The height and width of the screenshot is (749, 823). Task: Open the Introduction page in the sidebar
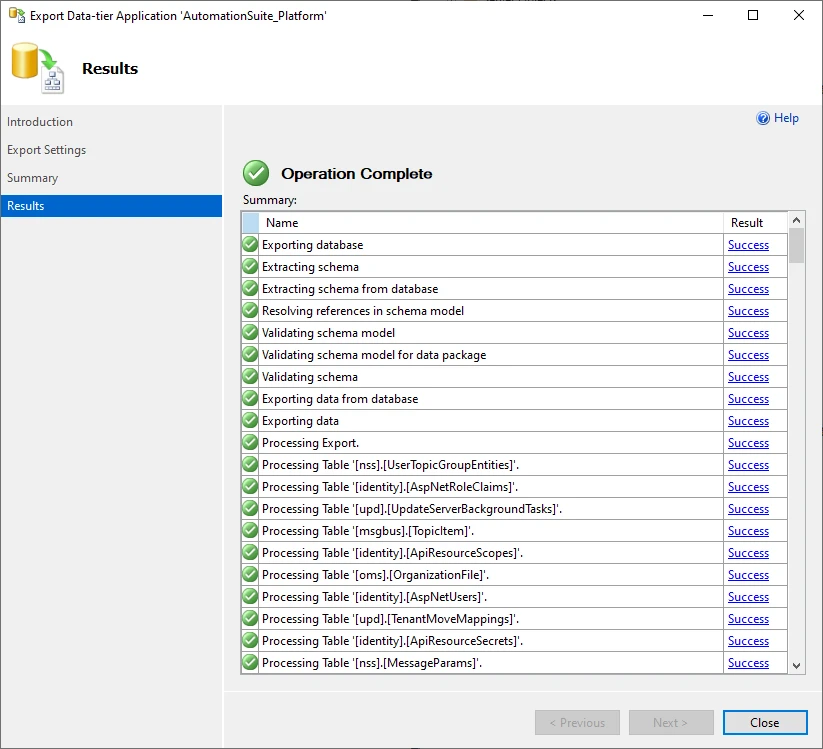point(40,122)
